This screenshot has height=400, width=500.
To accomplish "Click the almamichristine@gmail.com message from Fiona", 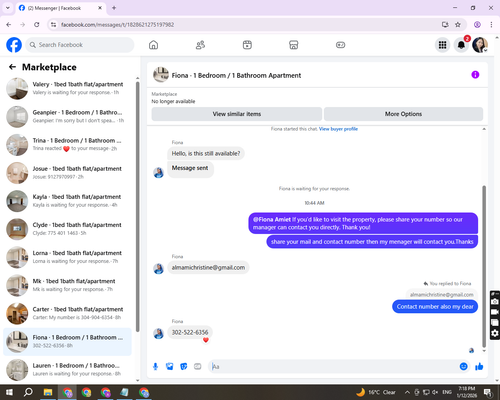I will point(208,267).
